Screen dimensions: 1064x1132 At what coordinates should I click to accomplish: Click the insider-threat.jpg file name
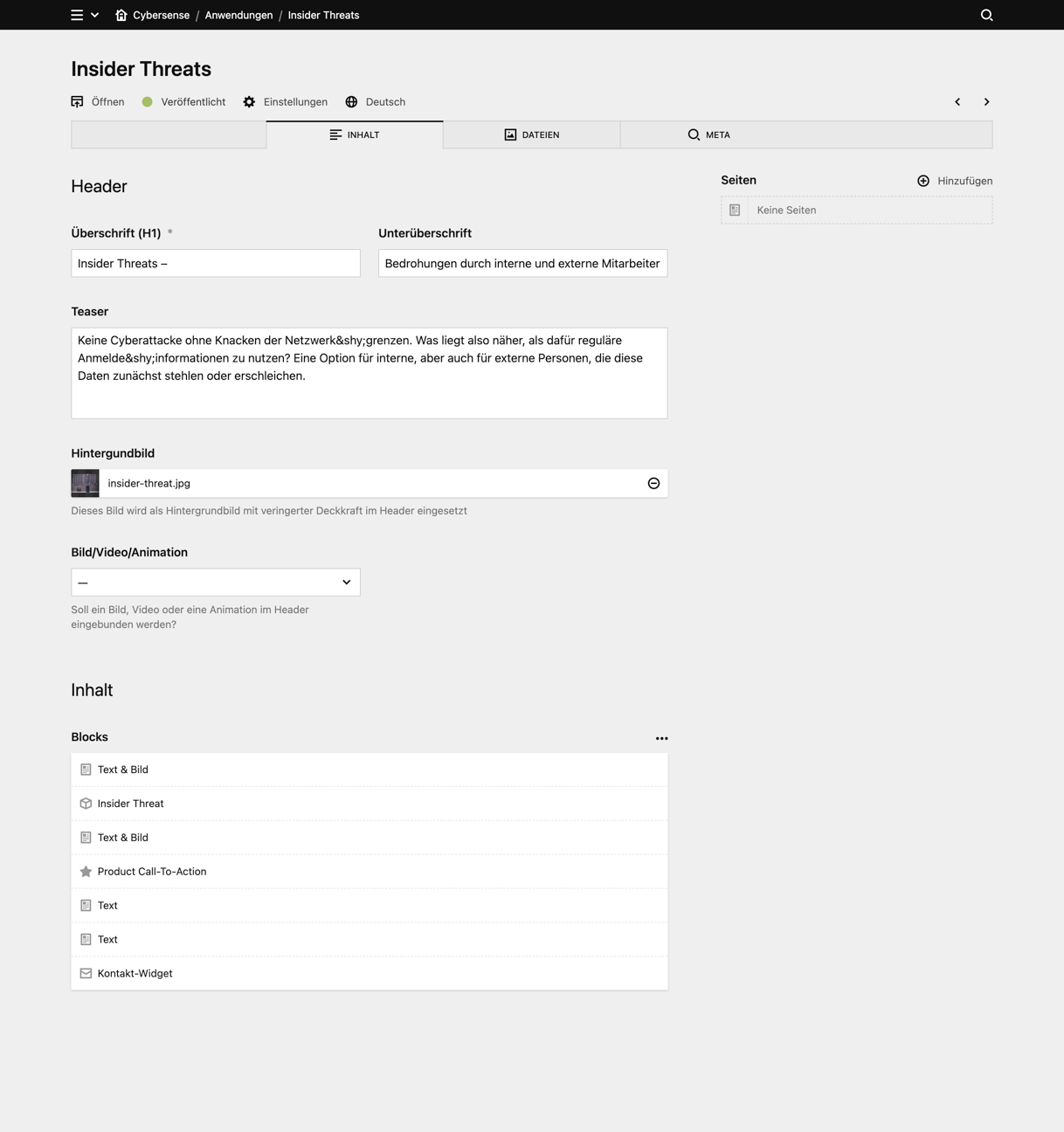point(149,483)
